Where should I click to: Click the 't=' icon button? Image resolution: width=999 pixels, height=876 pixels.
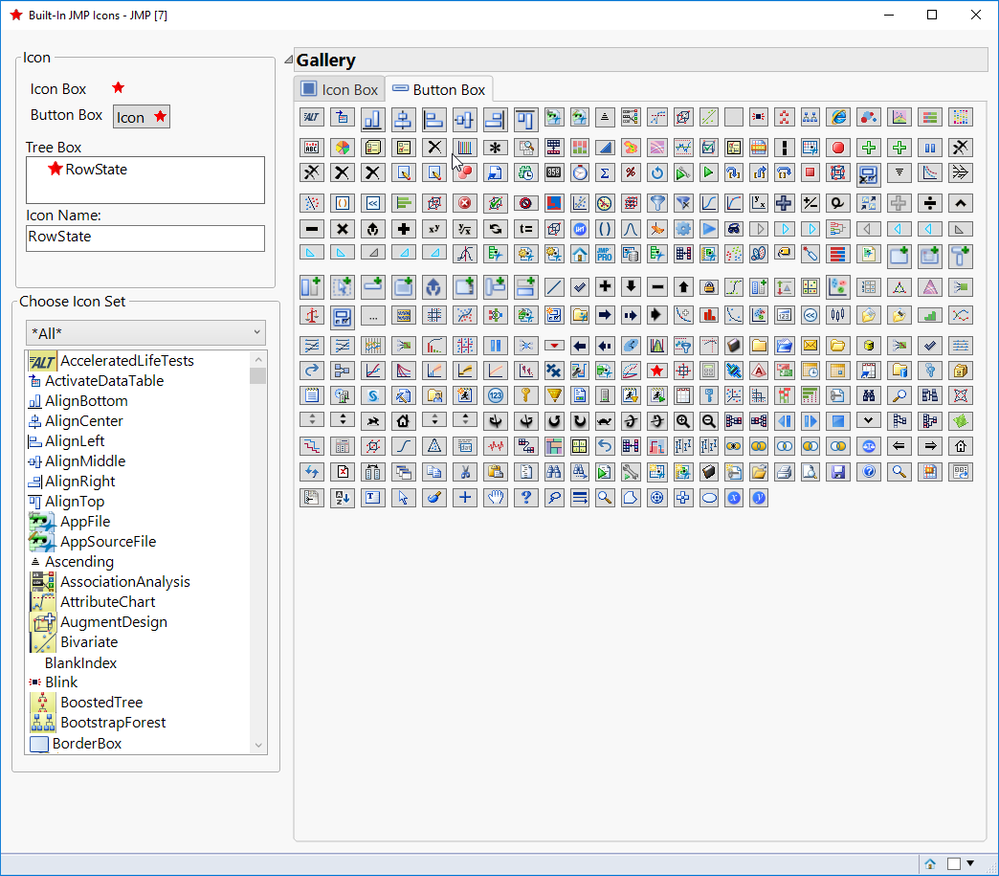click(526, 229)
